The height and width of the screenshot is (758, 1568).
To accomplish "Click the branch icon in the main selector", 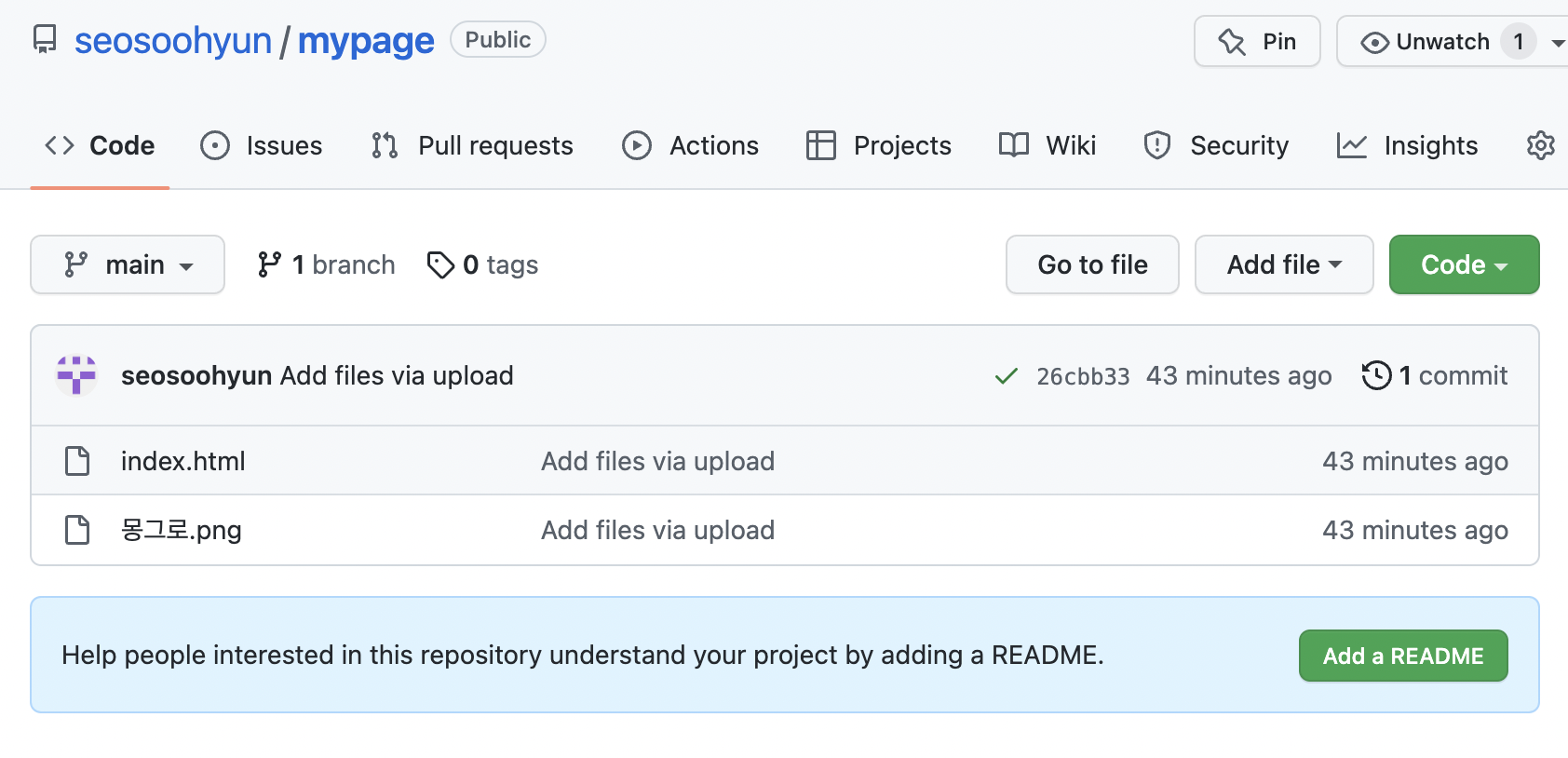I will click(76, 264).
